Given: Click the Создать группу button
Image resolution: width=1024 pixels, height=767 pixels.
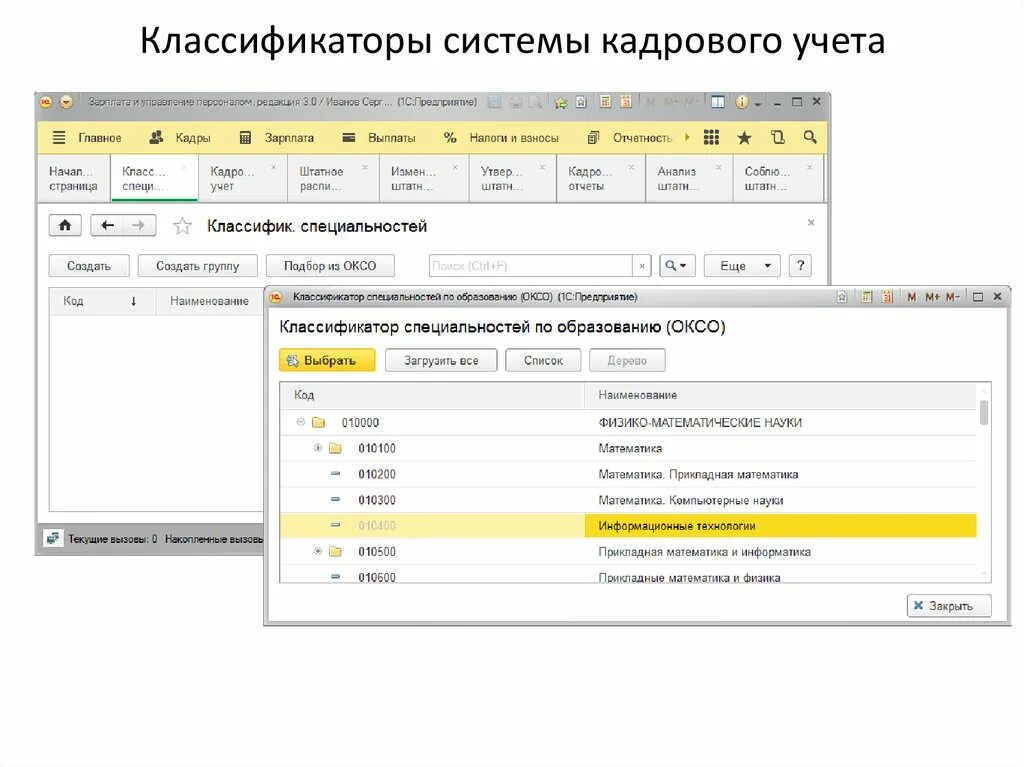Looking at the screenshot, I should 197,265.
